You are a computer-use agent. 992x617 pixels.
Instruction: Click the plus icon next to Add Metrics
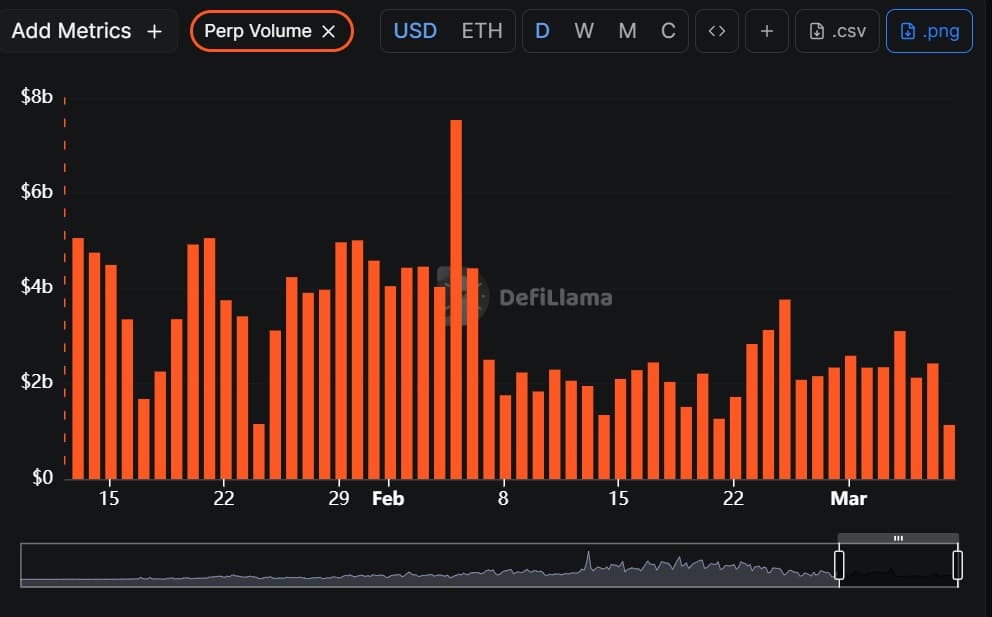(x=155, y=31)
